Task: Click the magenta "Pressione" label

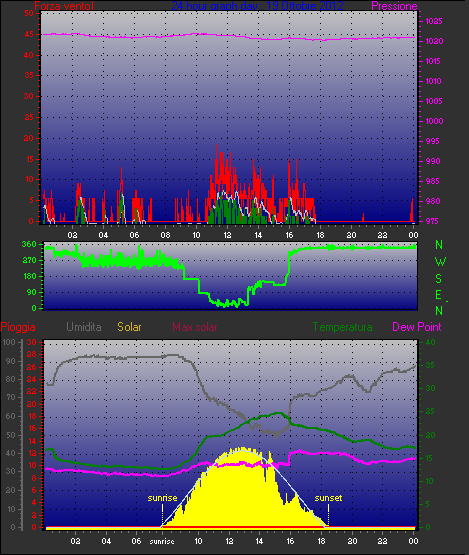Action: 394,6
